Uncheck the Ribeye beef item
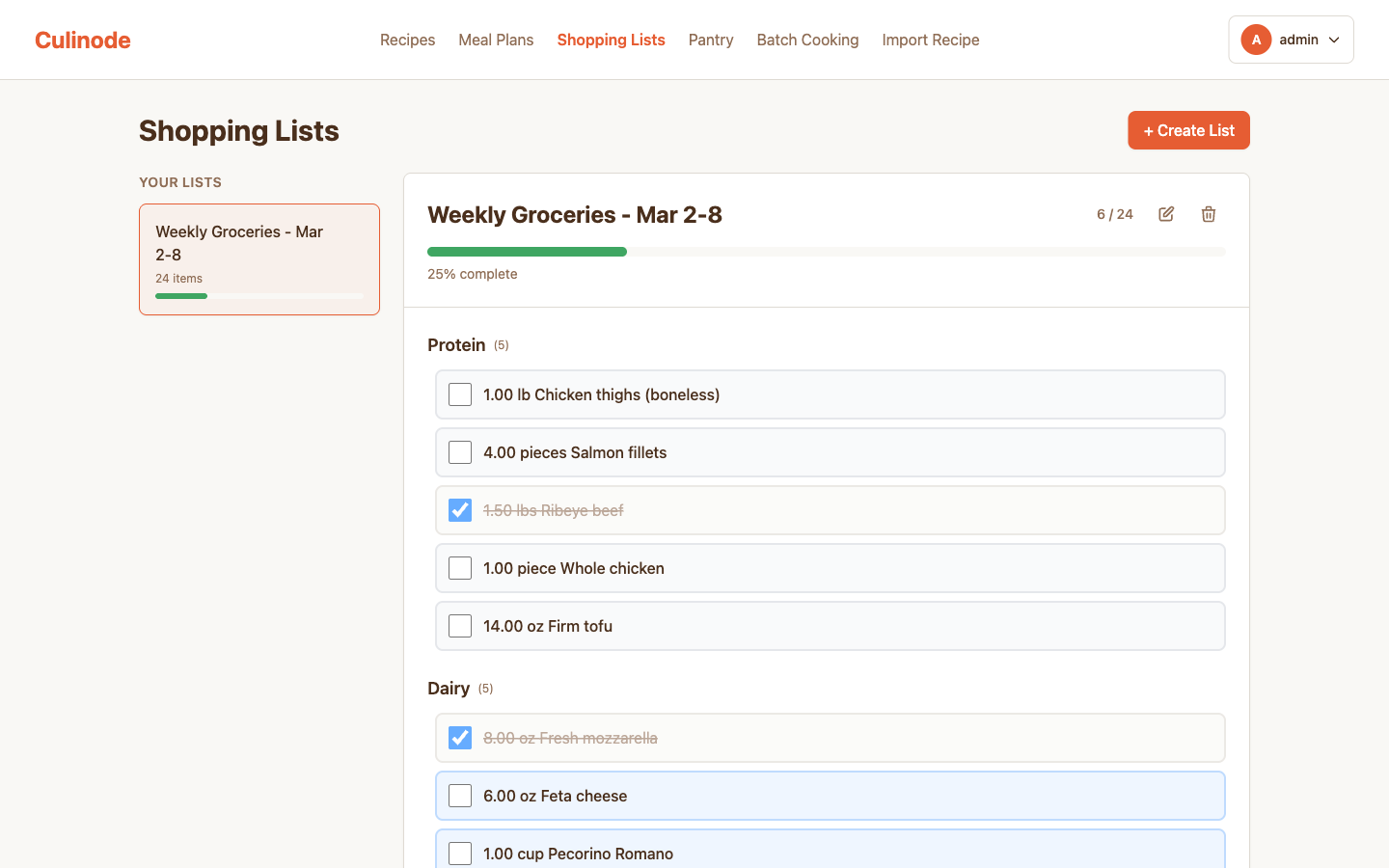The image size is (1389, 868). pyautogui.click(x=459, y=510)
